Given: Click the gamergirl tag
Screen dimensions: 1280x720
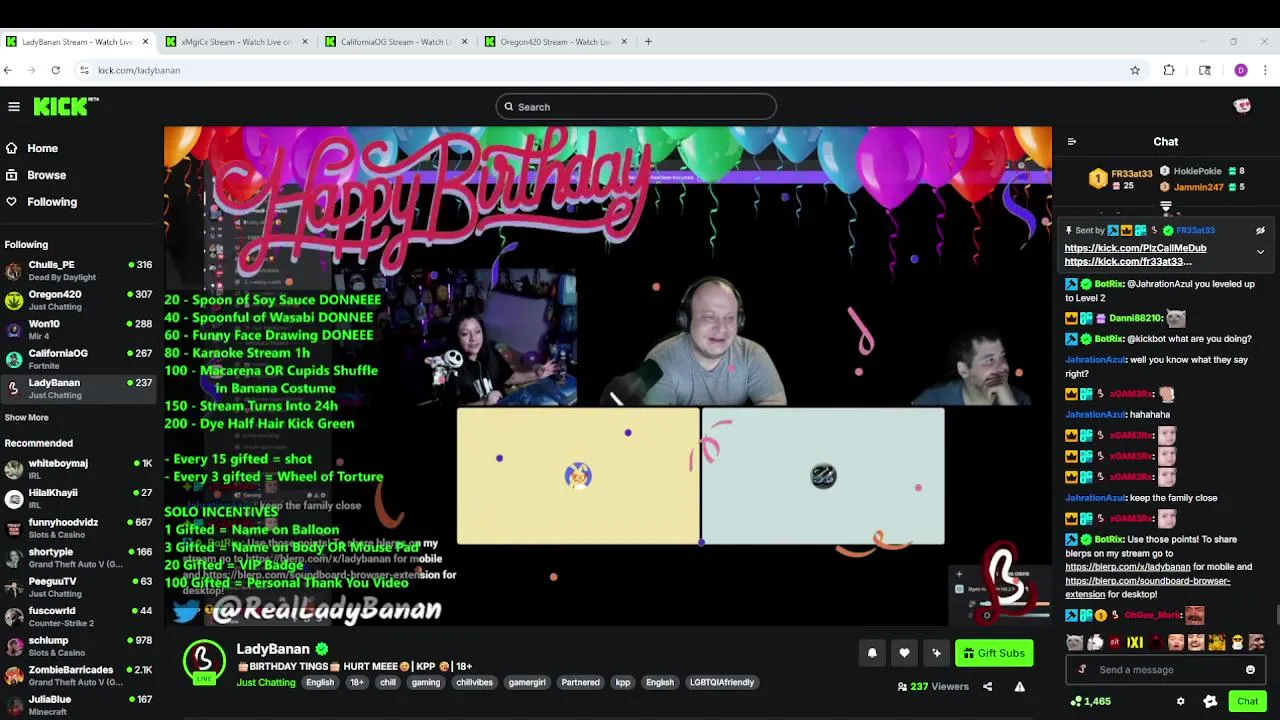Looking at the screenshot, I should pyautogui.click(x=527, y=683).
